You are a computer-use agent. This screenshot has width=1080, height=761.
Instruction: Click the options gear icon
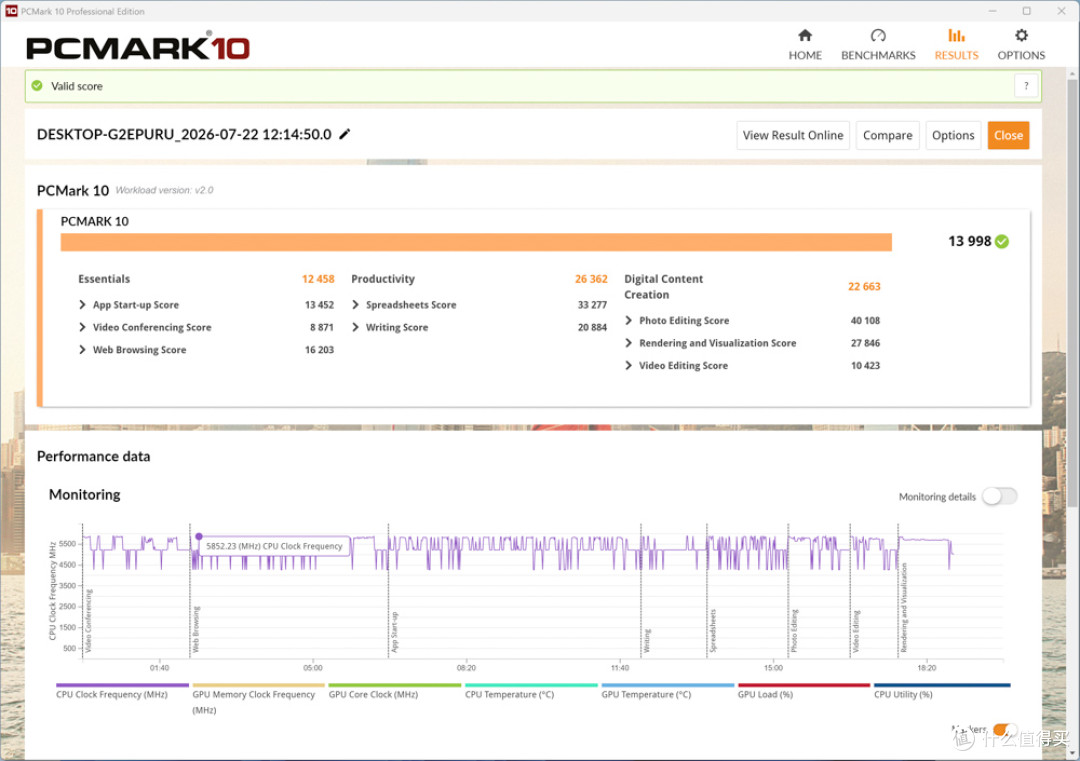[x=1021, y=35]
